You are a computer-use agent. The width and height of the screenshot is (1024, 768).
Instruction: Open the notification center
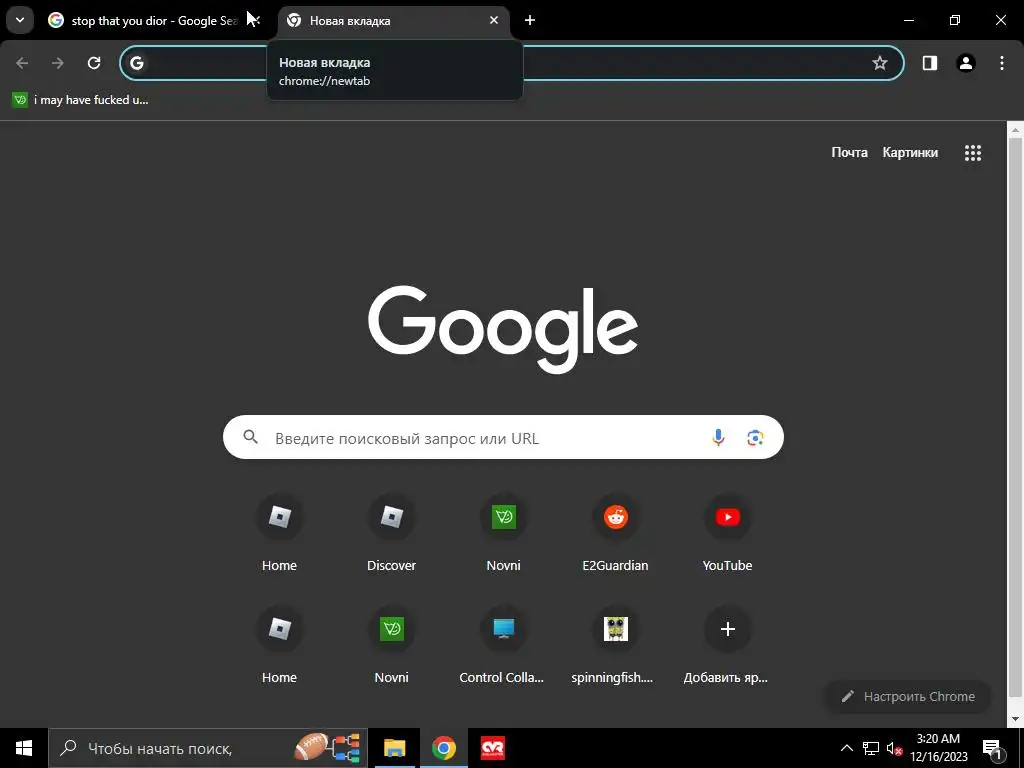(x=991, y=748)
